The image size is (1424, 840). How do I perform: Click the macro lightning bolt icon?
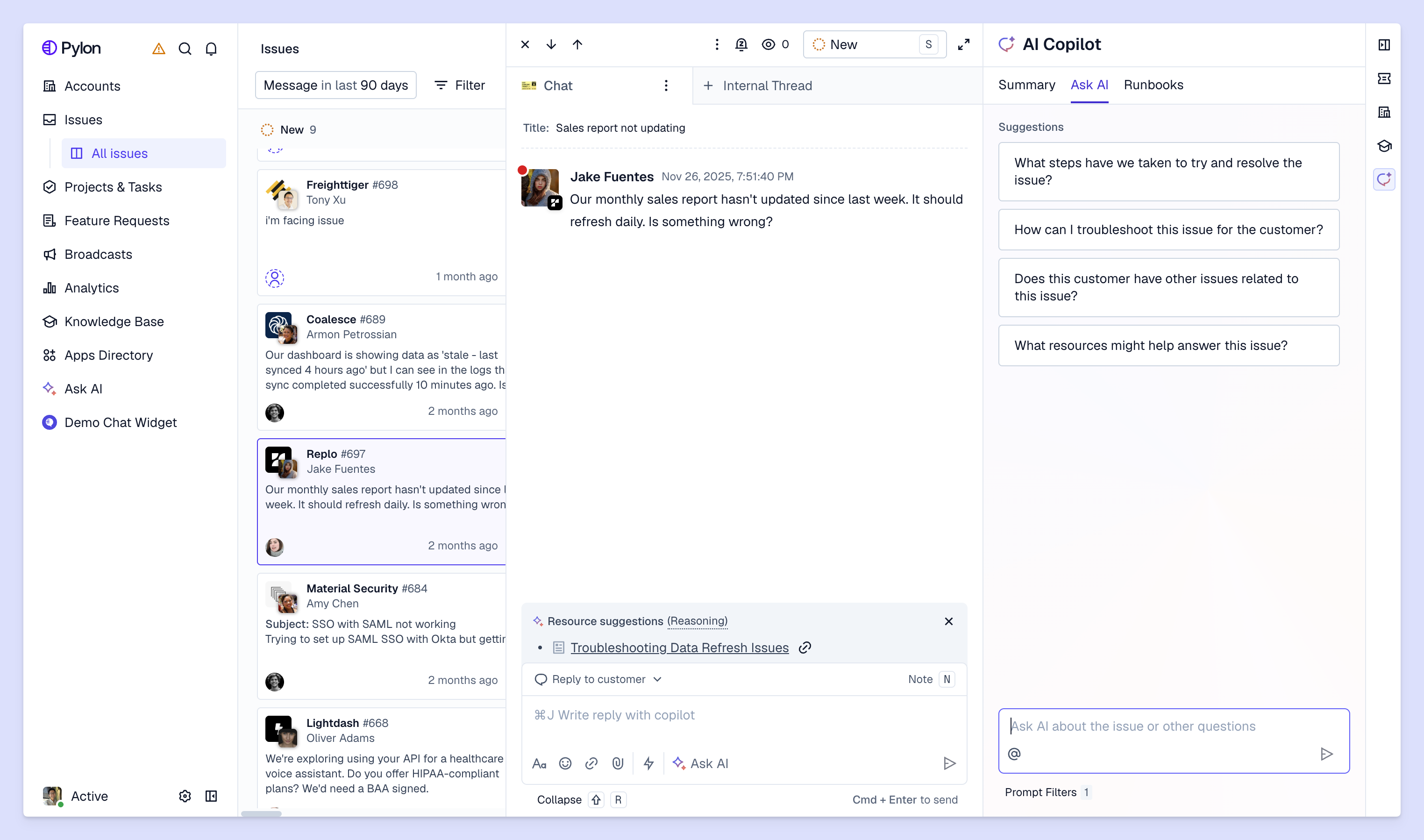648,763
